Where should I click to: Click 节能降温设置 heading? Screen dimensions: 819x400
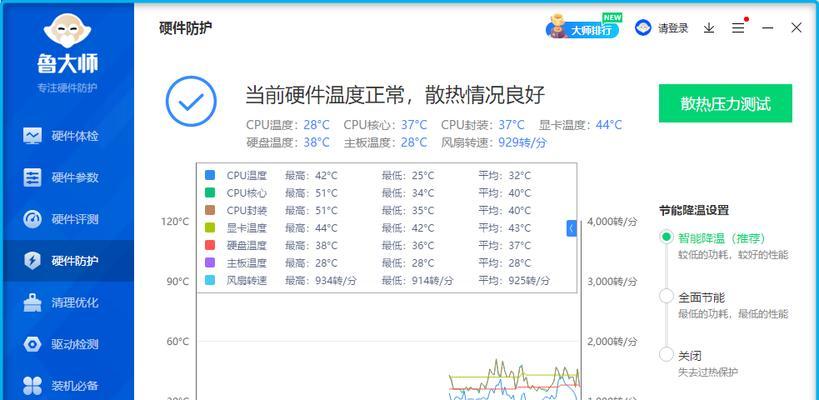tap(694, 210)
